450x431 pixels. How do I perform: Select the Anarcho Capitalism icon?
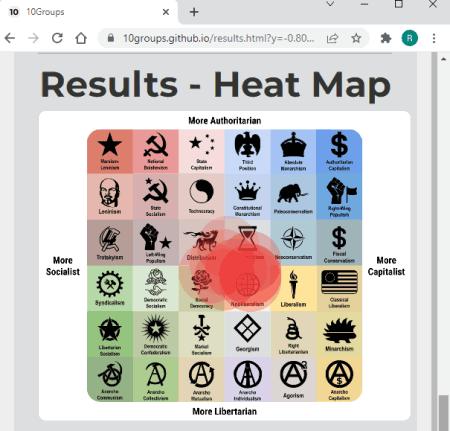pos(339,374)
